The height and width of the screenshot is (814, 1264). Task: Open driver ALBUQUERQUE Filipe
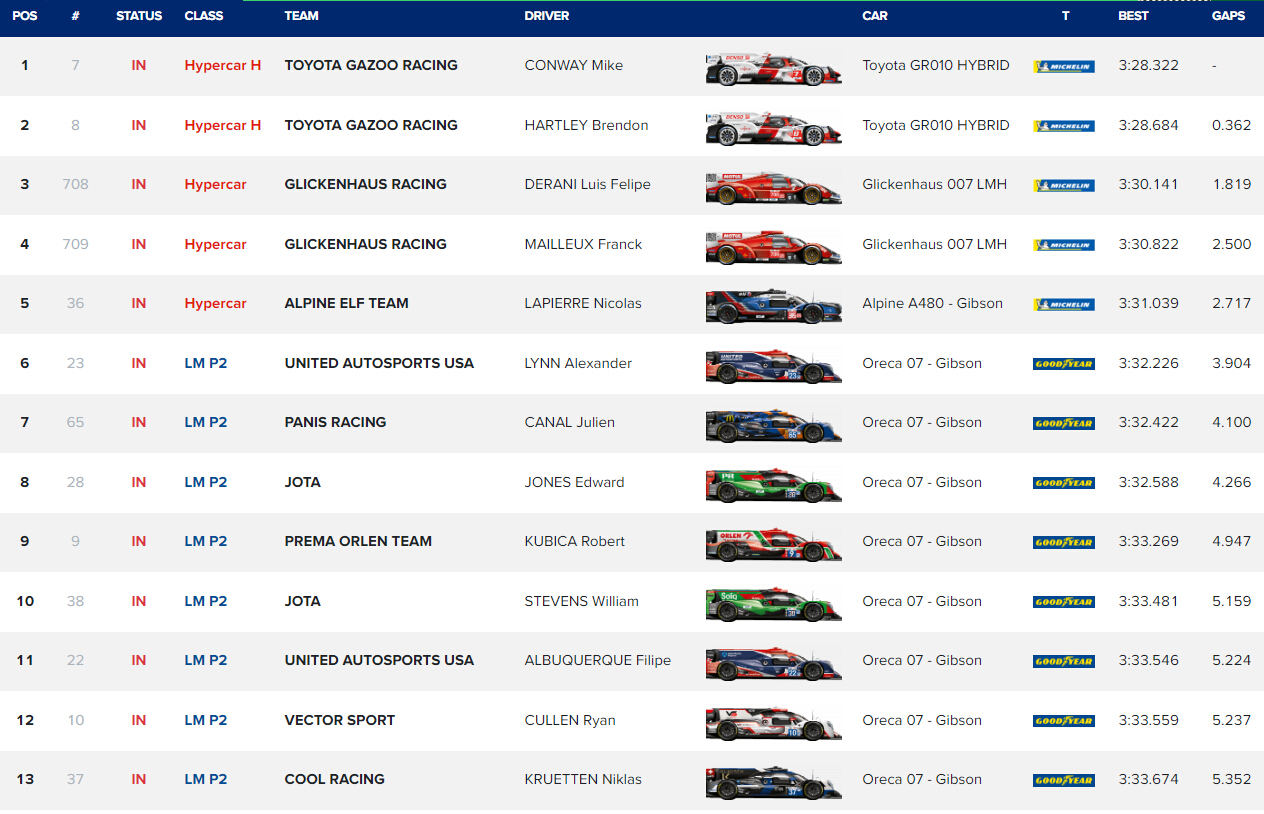pos(597,660)
